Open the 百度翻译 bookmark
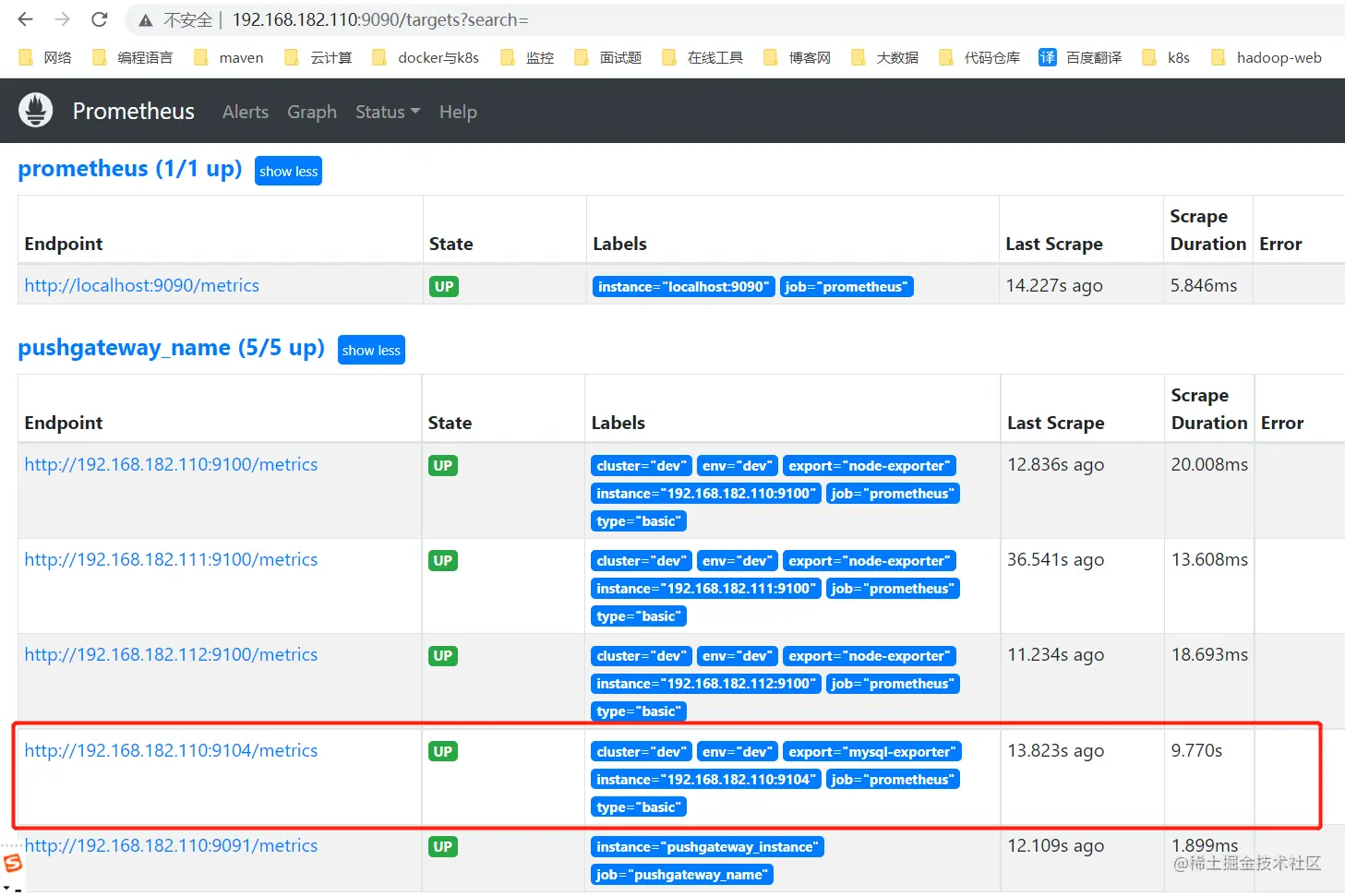 pos(1080,57)
